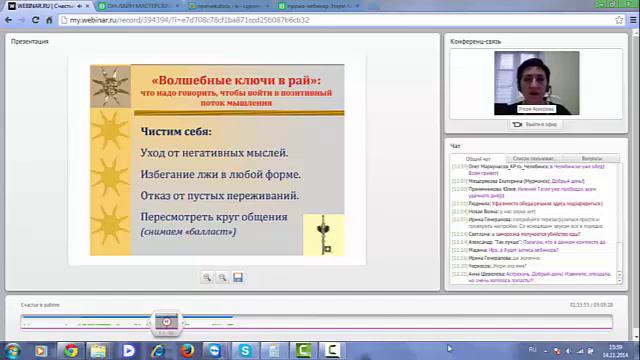
Task: Click the elapsed time counter above the timeline
Action: pyautogui.click(x=591, y=305)
